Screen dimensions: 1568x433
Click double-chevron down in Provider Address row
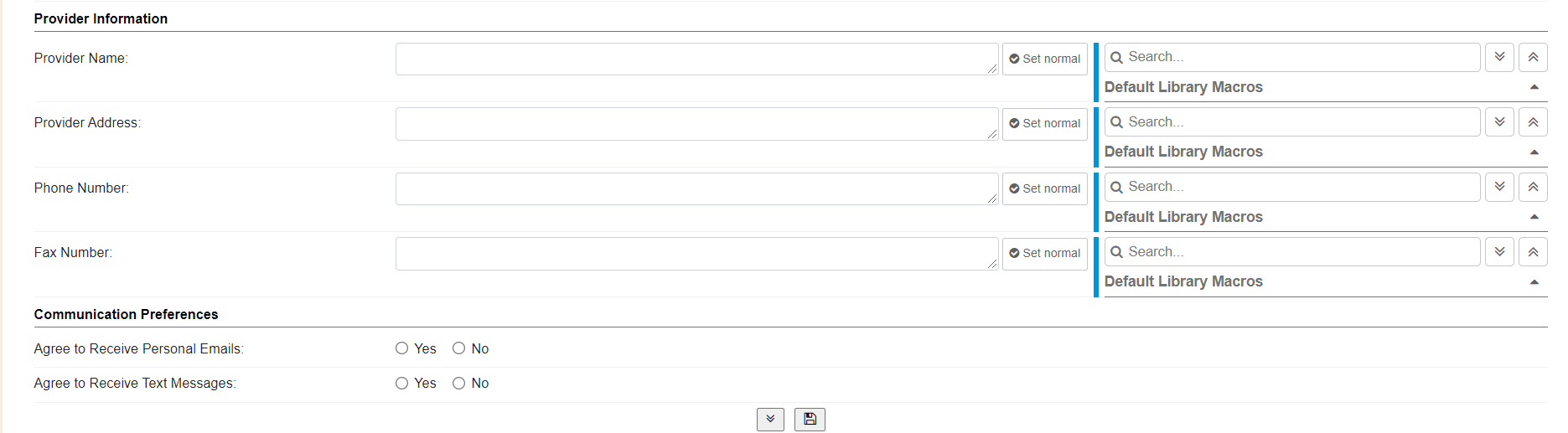pyautogui.click(x=1499, y=122)
